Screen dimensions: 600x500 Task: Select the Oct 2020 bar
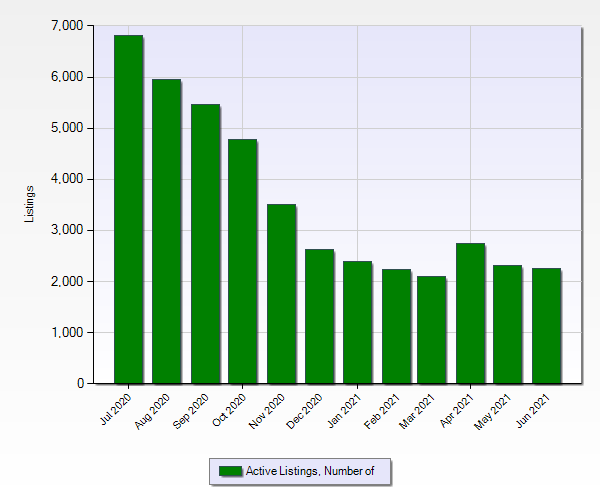[x=242, y=262]
